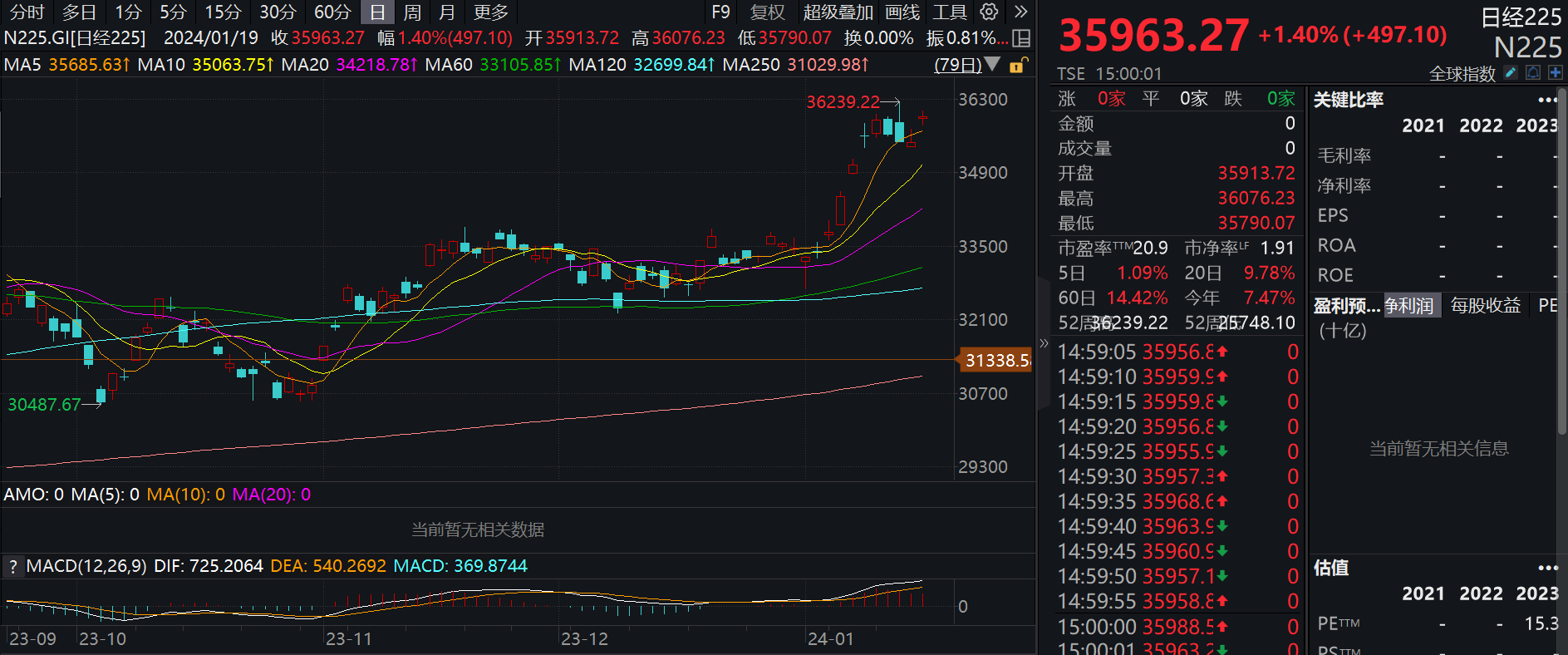
Task: Select the 15分 period
Action: [x=223, y=12]
